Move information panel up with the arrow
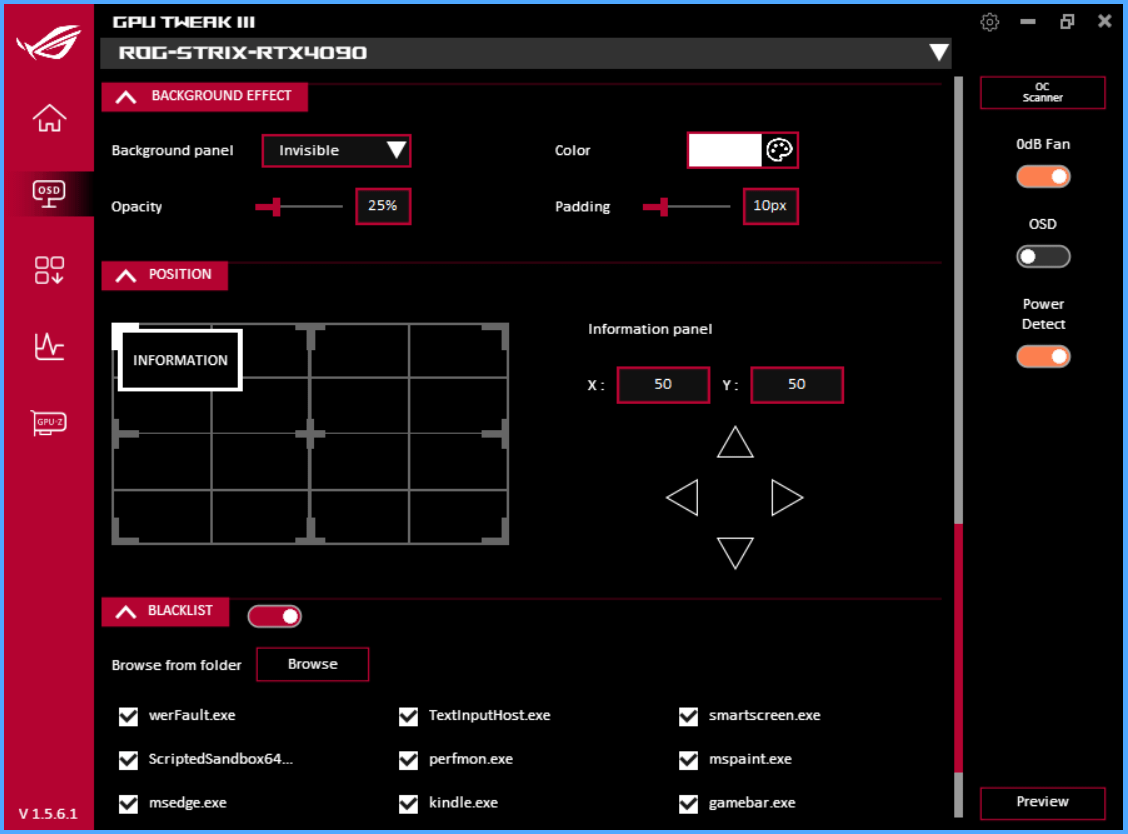The image size is (1128, 834). click(x=735, y=442)
